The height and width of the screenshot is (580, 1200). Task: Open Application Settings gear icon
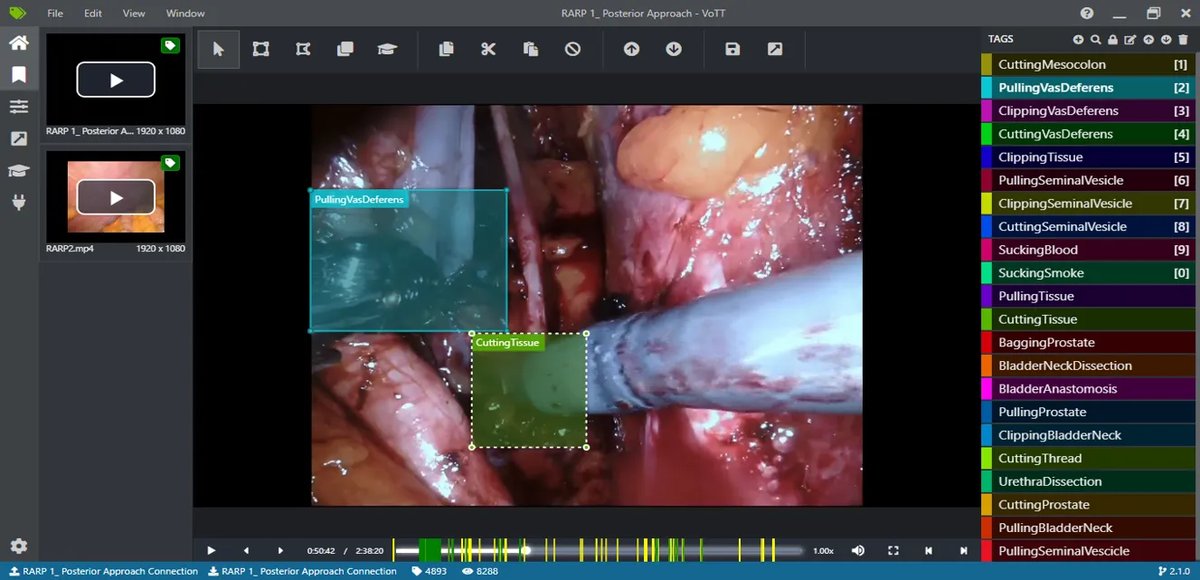[x=18, y=546]
